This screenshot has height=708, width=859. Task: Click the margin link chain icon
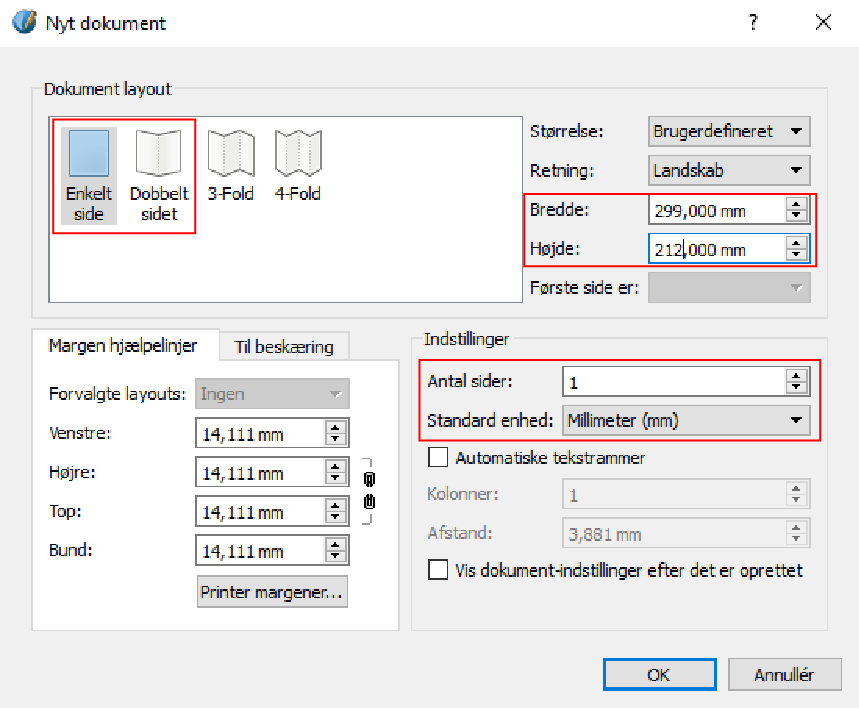coord(369,491)
